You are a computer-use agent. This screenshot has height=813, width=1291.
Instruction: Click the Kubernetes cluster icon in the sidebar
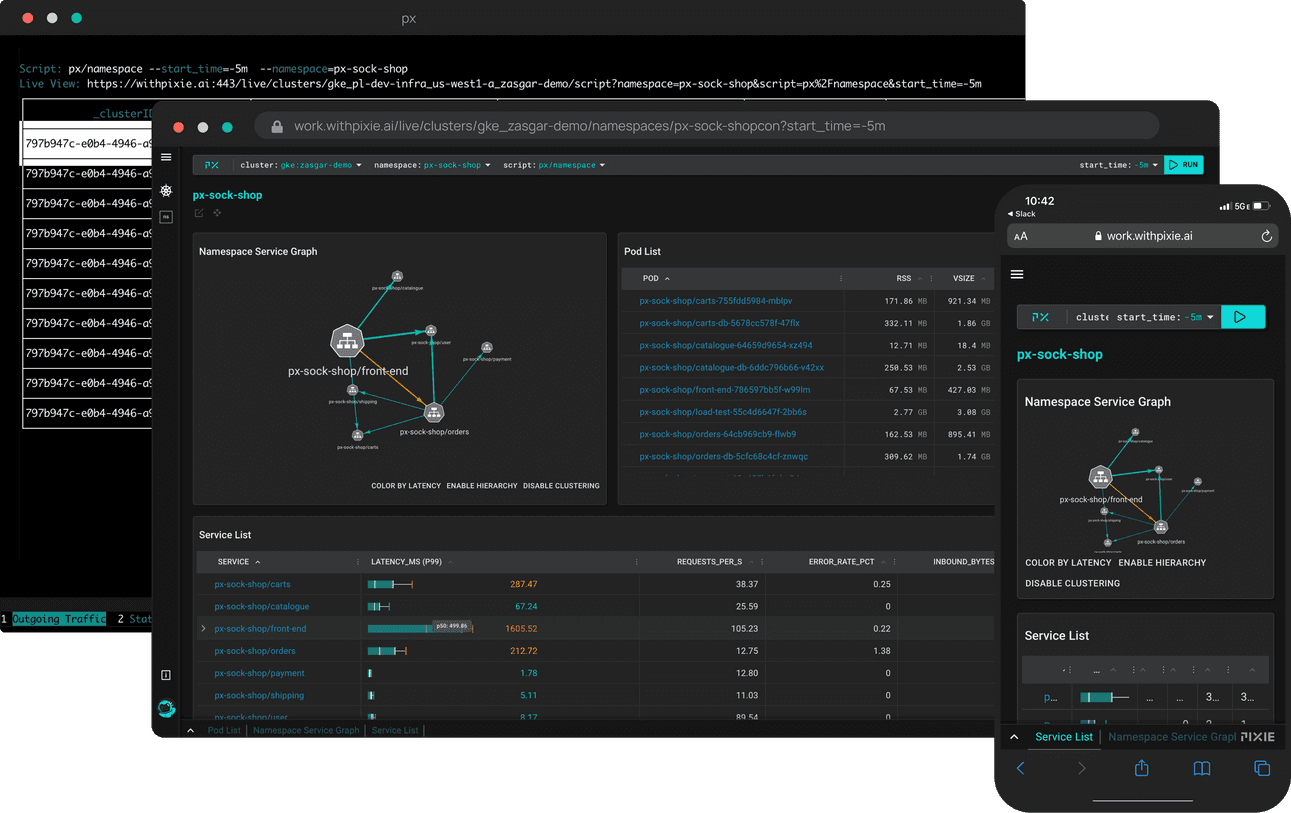166,191
